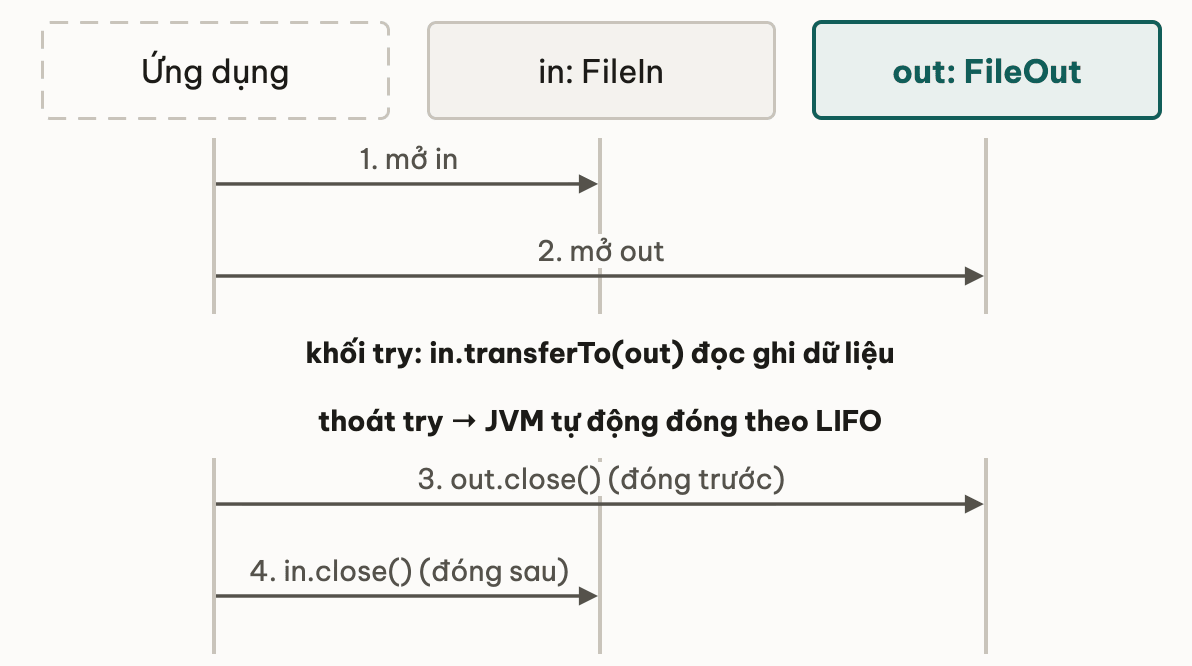Click the '4. in.close() (đóng sau)' label

tap(409, 571)
